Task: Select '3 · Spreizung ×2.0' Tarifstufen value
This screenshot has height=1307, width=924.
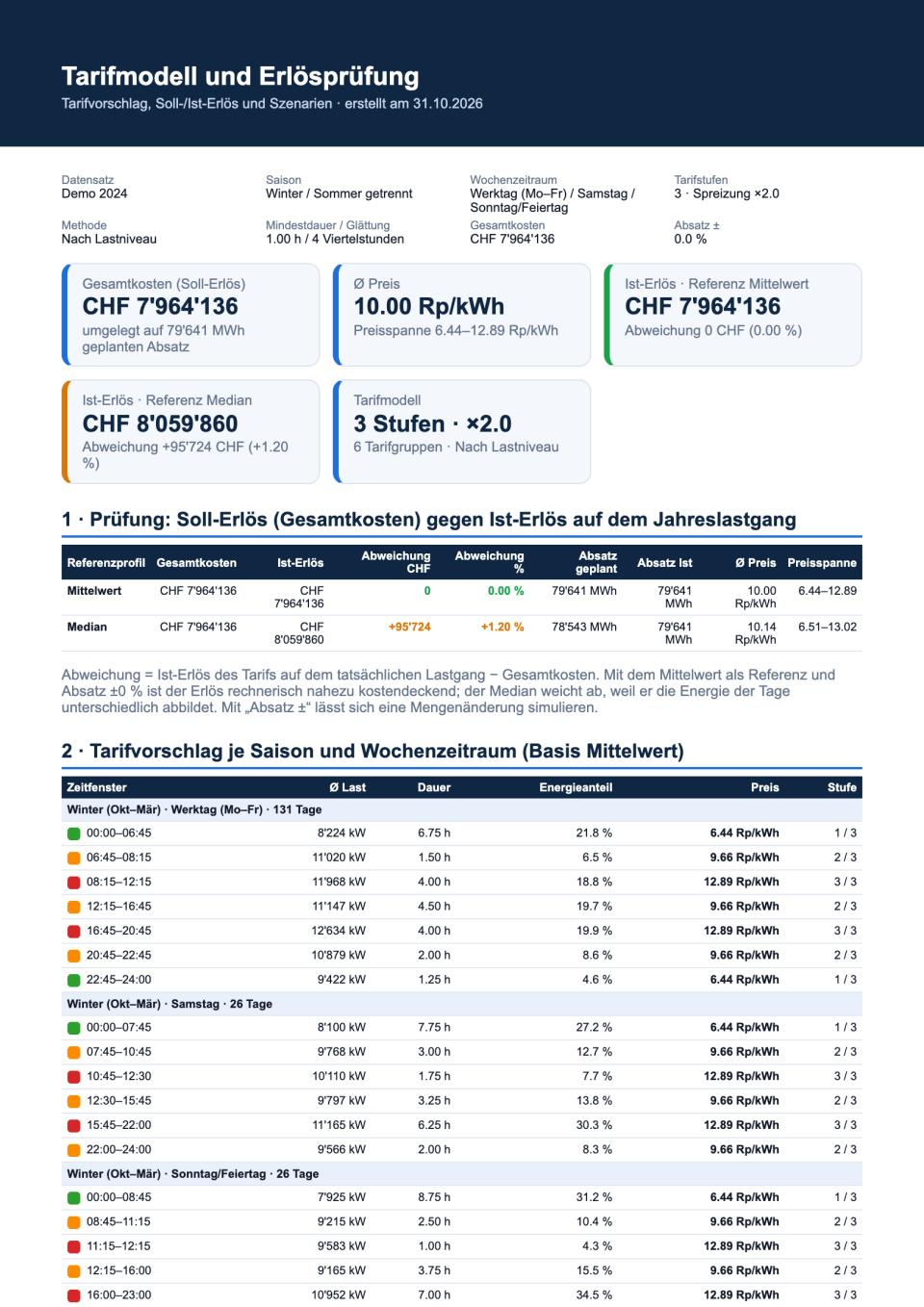Action: pos(727,193)
